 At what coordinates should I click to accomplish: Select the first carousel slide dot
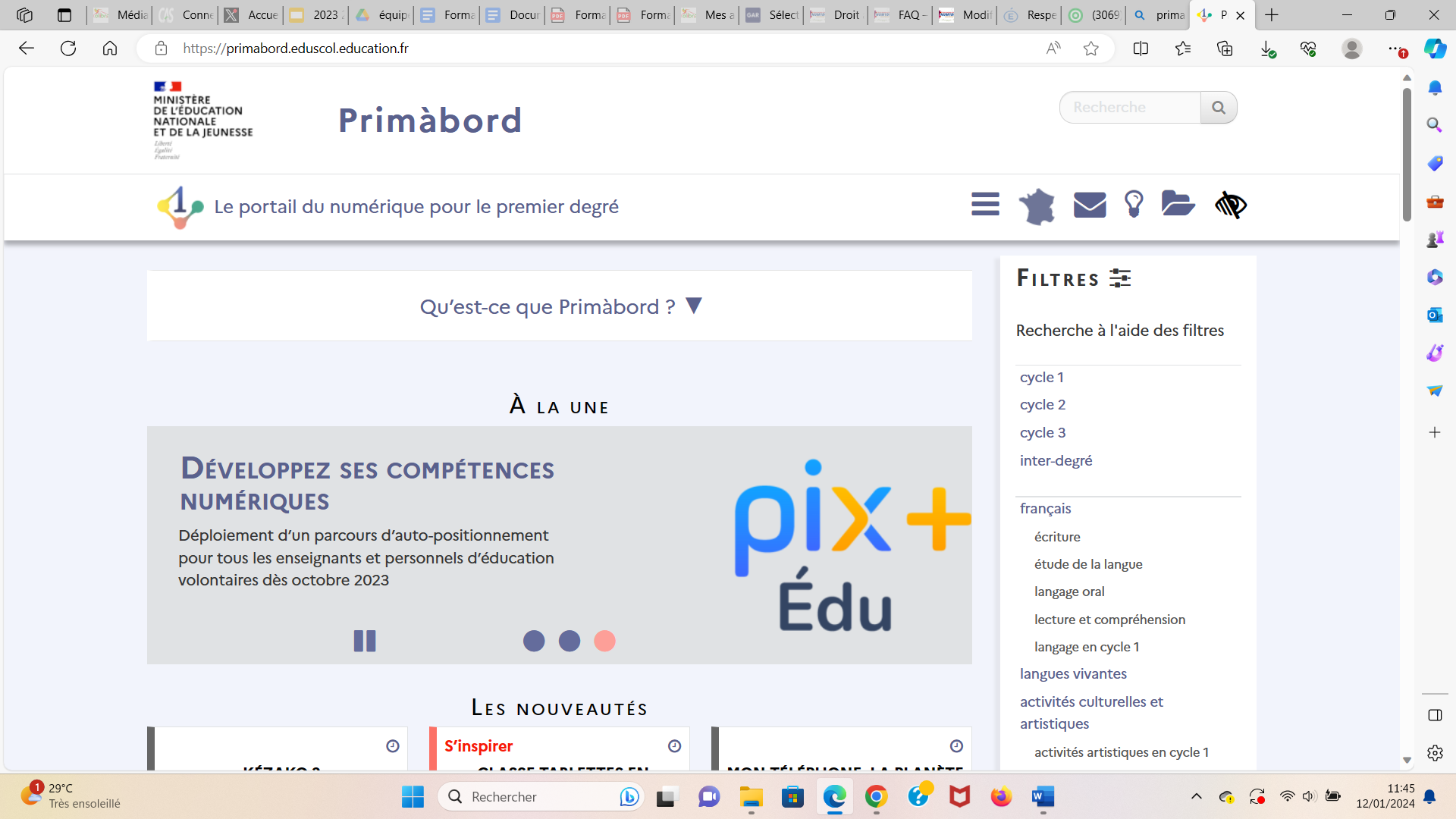(x=534, y=641)
